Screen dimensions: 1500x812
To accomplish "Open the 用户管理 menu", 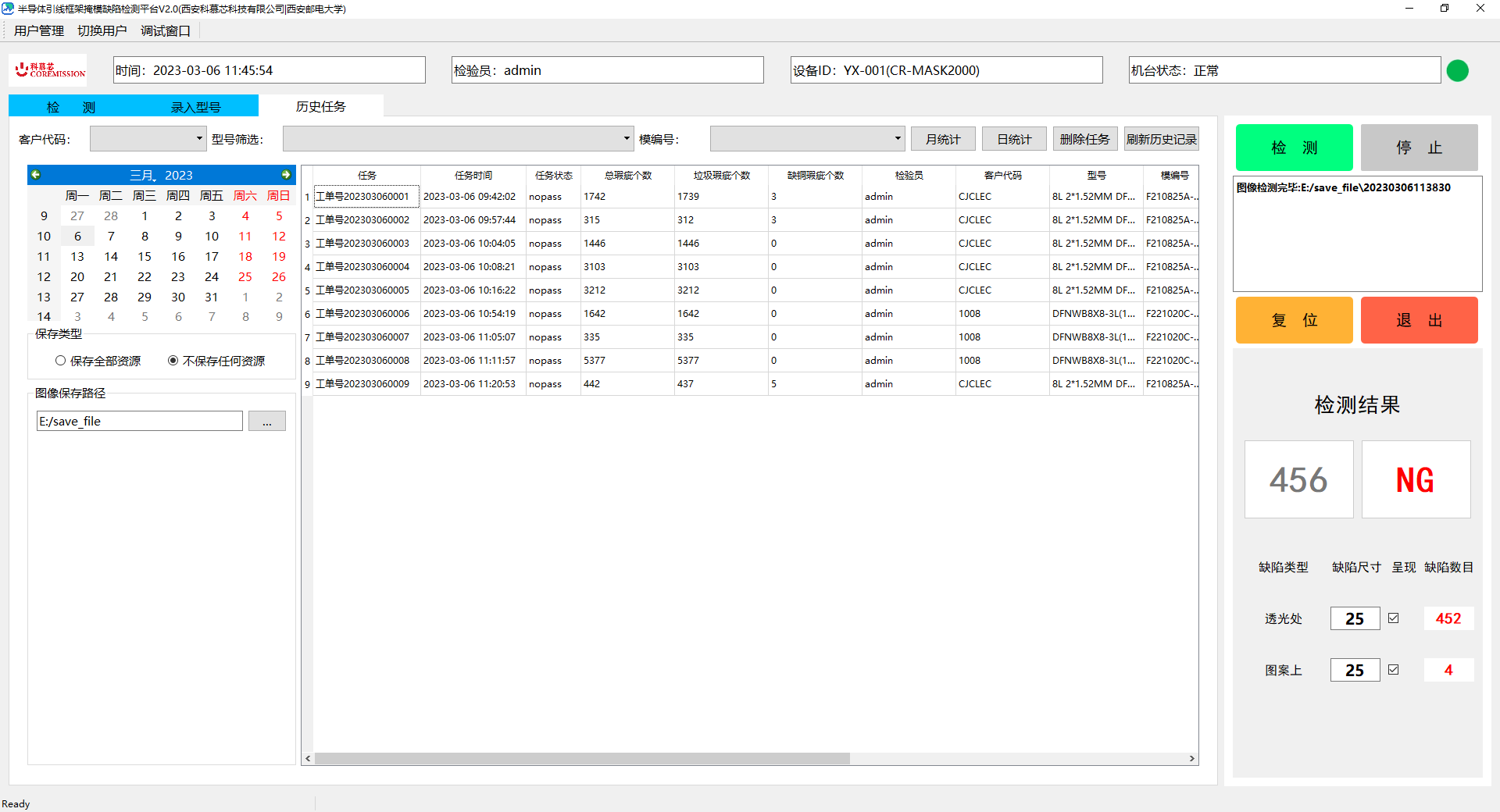I will pyautogui.click(x=39, y=30).
